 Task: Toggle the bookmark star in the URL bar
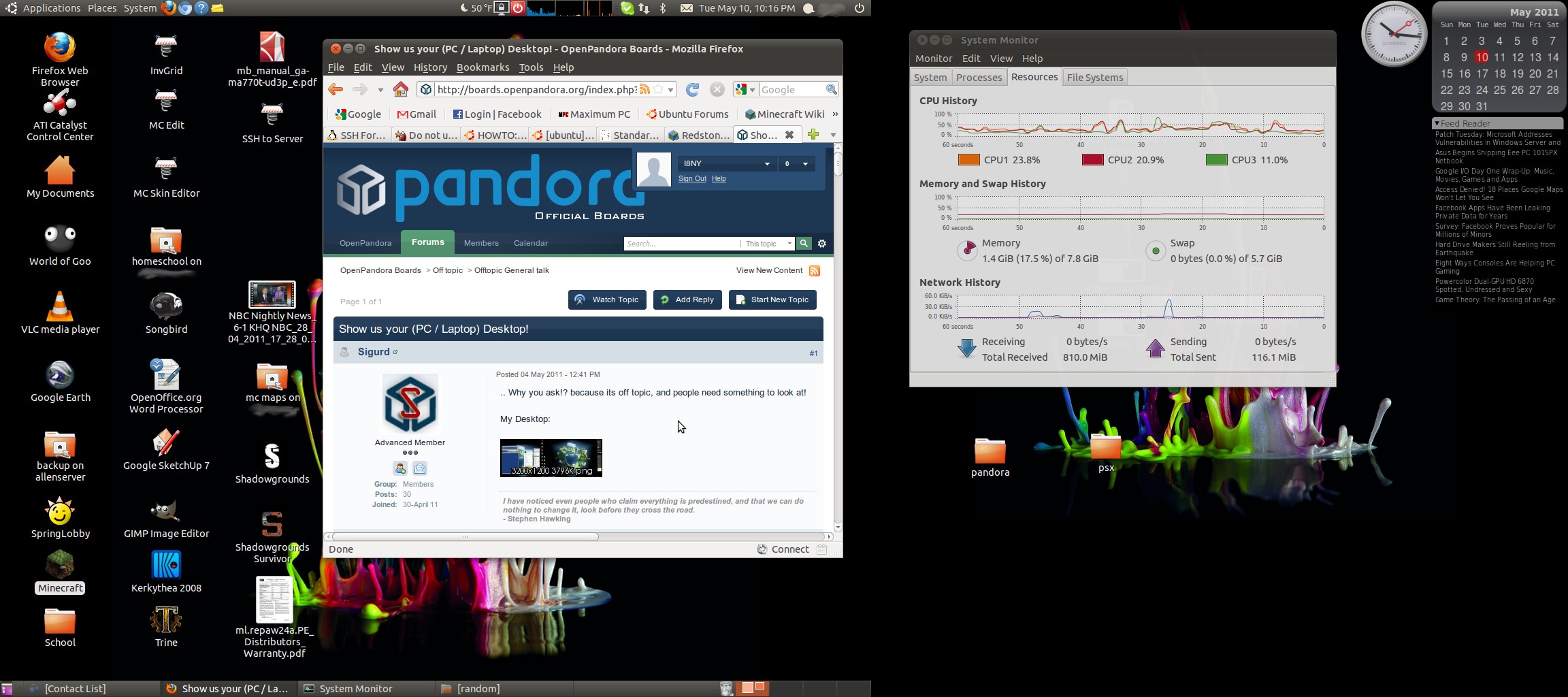click(658, 90)
